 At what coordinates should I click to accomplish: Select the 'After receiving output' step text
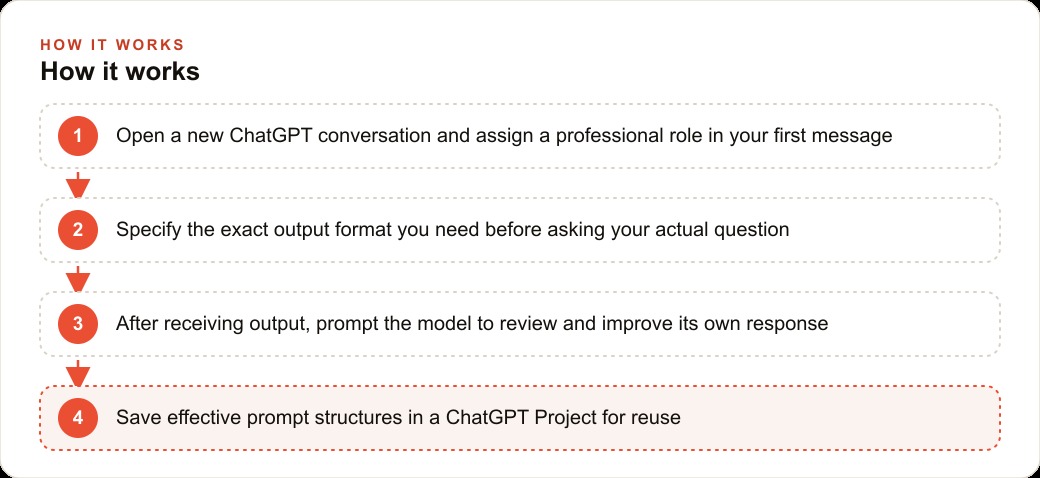pyautogui.click(x=472, y=324)
